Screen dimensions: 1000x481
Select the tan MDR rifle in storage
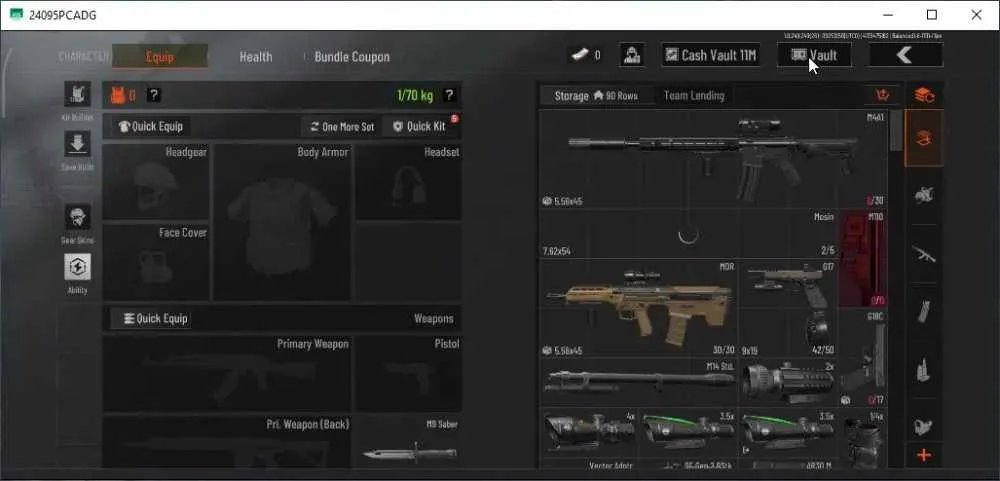coord(638,308)
